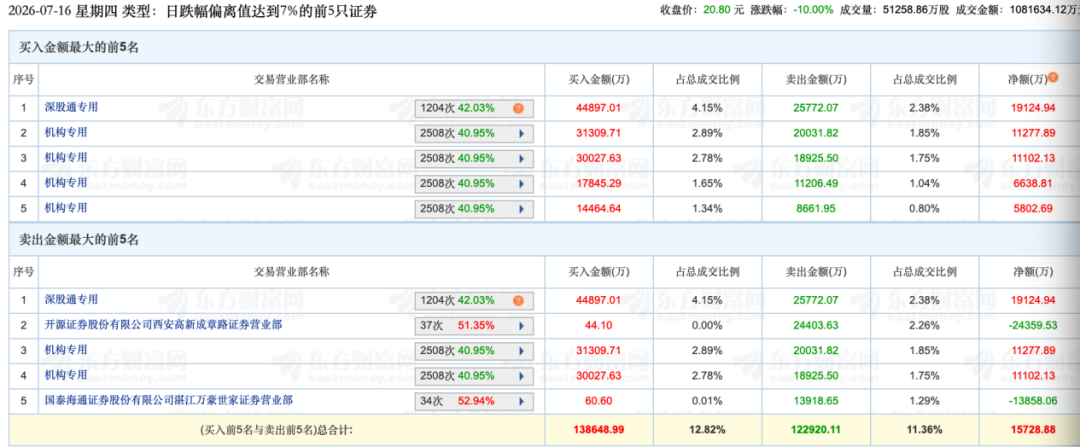Click the net amount cell 6638.81
Image resolution: width=1080 pixels, height=447 pixels.
(x=1034, y=183)
